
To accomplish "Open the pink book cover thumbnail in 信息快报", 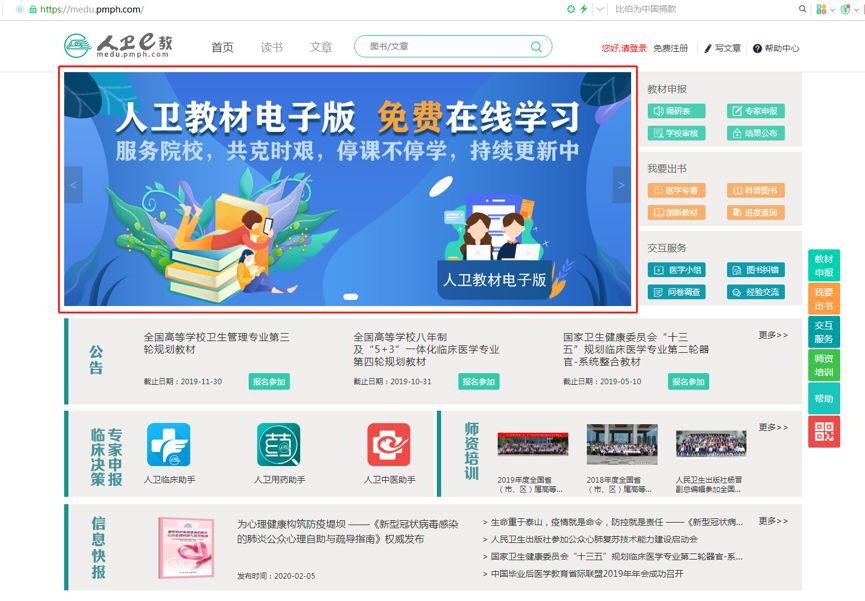I will (x=186, y=548).
